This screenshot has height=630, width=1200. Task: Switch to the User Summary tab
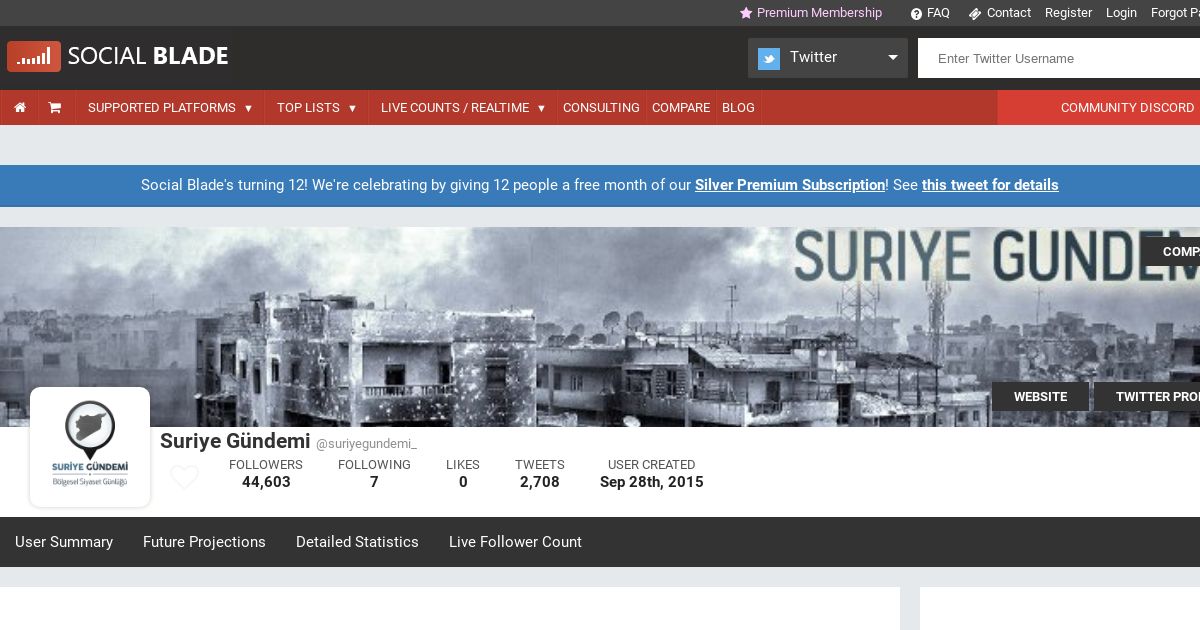tap(64, 542)
